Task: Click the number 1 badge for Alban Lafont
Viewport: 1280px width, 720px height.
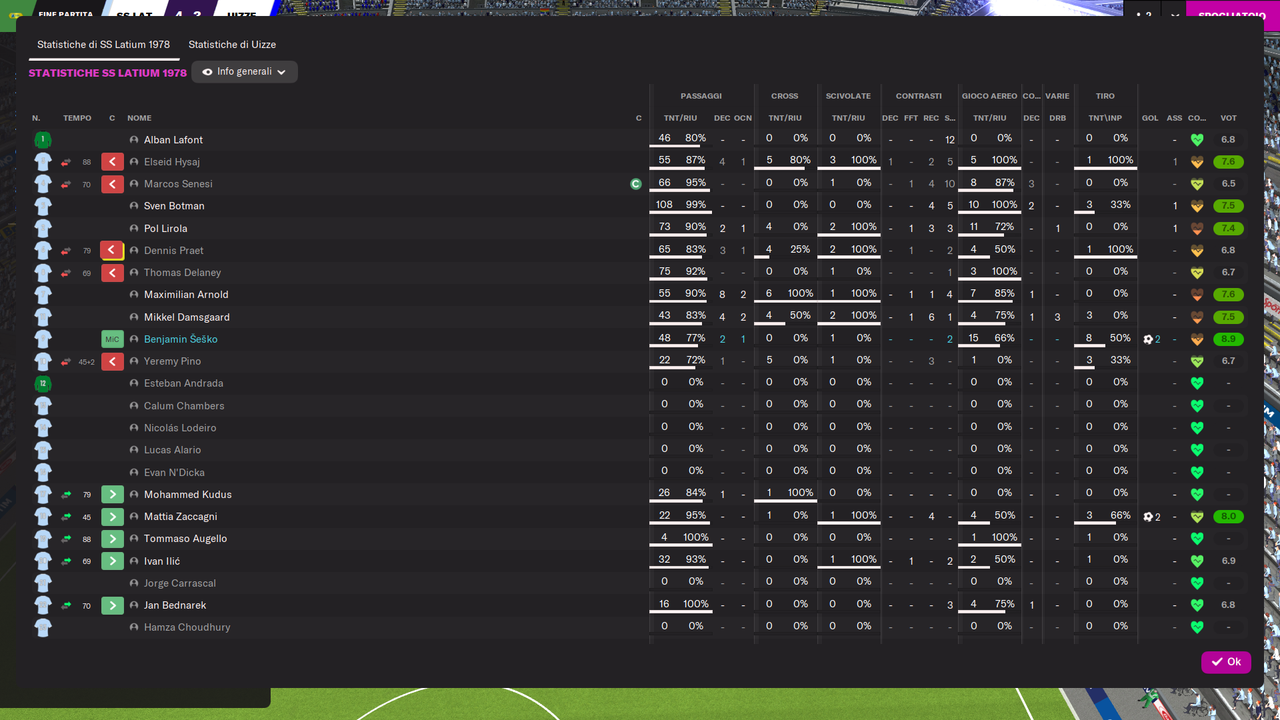Action: point(42,140)
